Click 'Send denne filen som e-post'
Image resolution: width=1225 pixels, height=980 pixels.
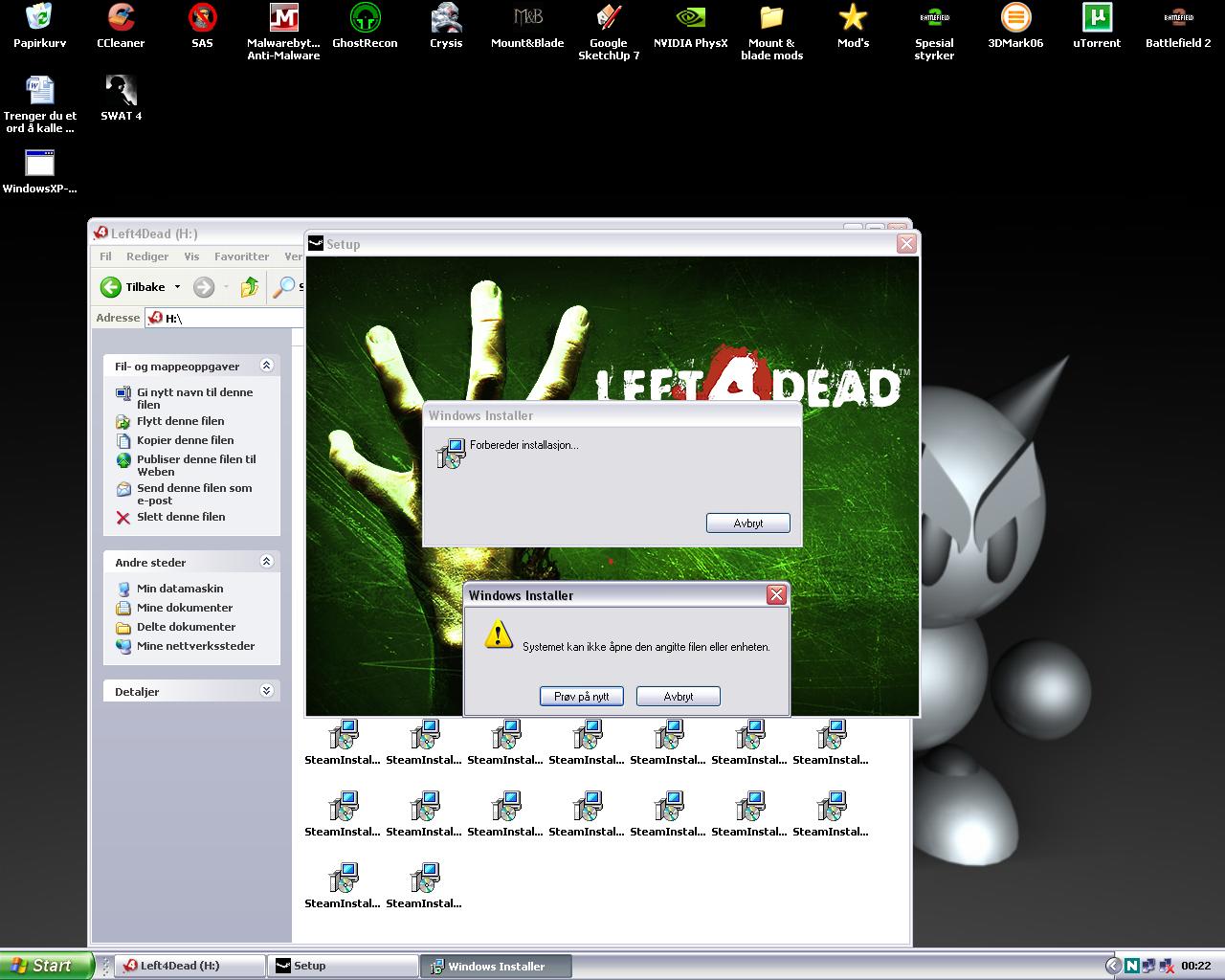tap(194, 494)
